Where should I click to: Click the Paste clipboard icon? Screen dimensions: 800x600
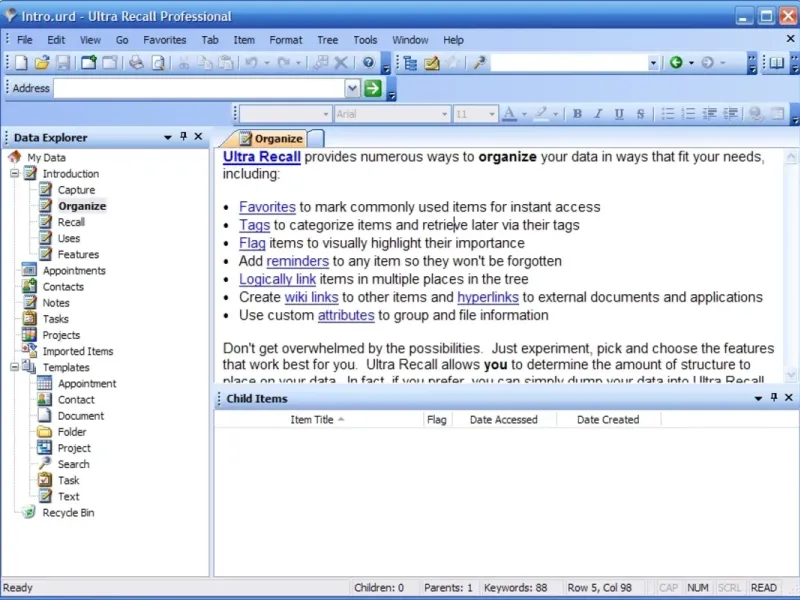pos(226,63)
